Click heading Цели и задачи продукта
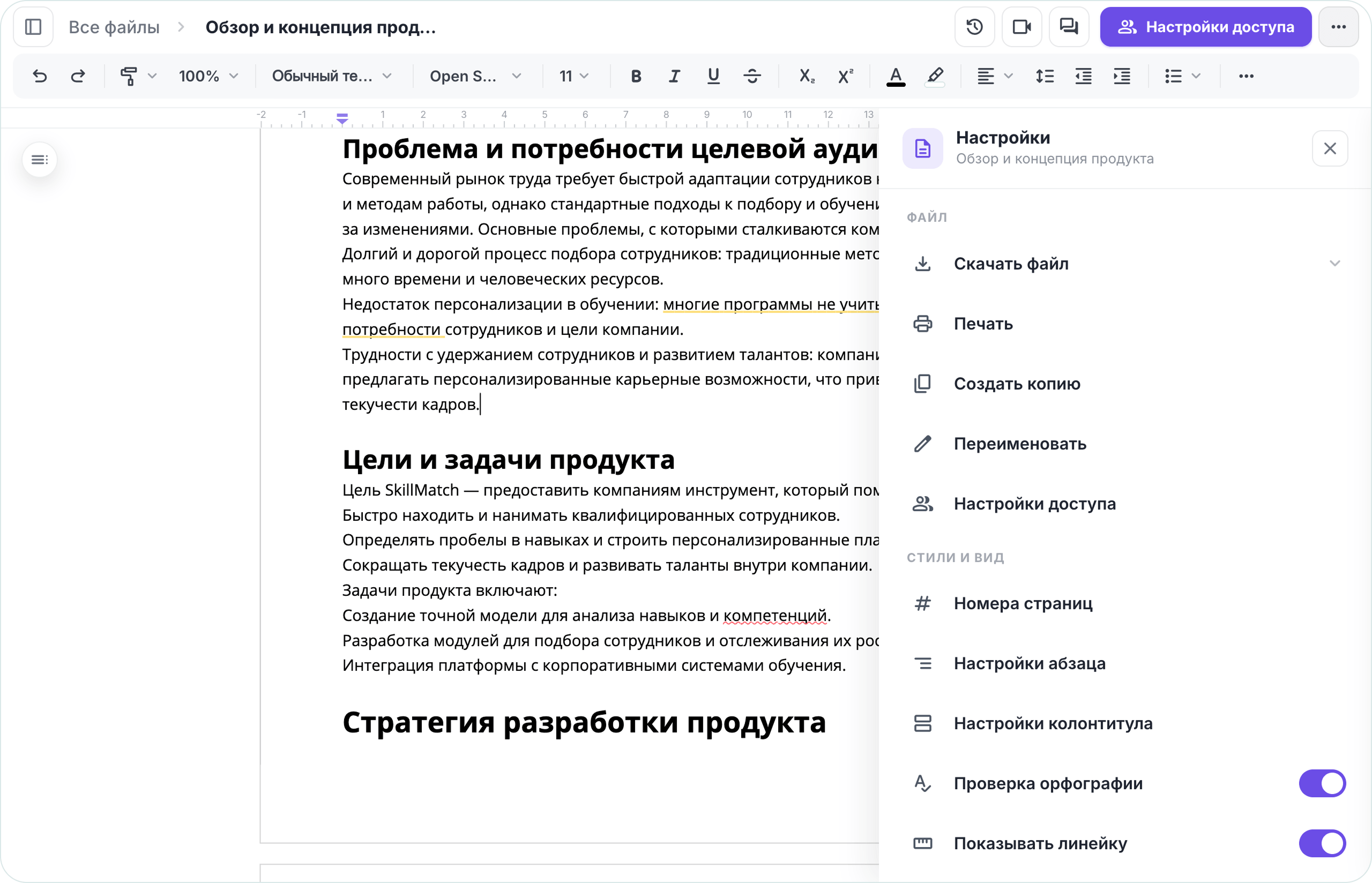 pyautogui.click(x=508, y=460)
